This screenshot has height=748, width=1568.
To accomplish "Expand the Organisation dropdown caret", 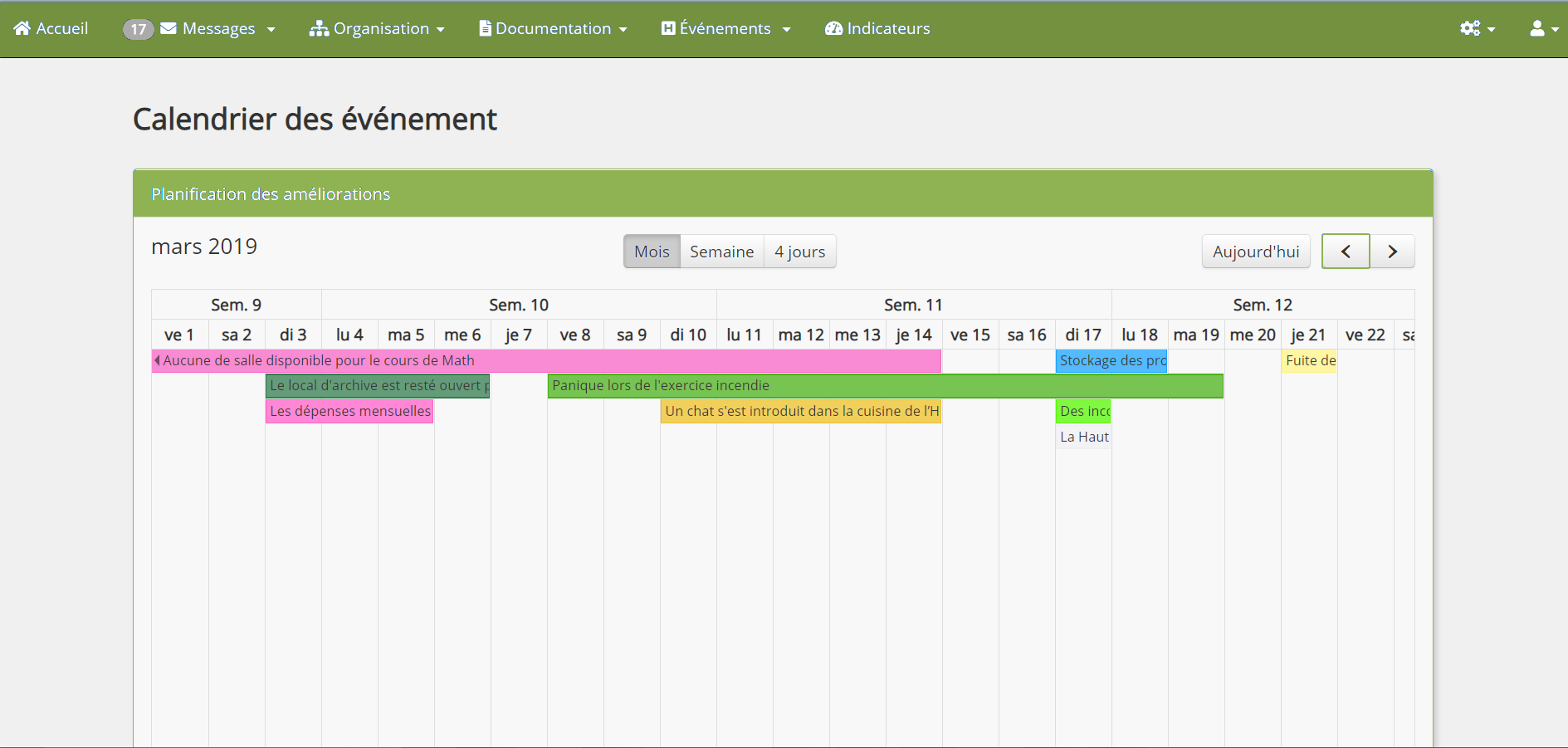I will [x=441, y=29].
